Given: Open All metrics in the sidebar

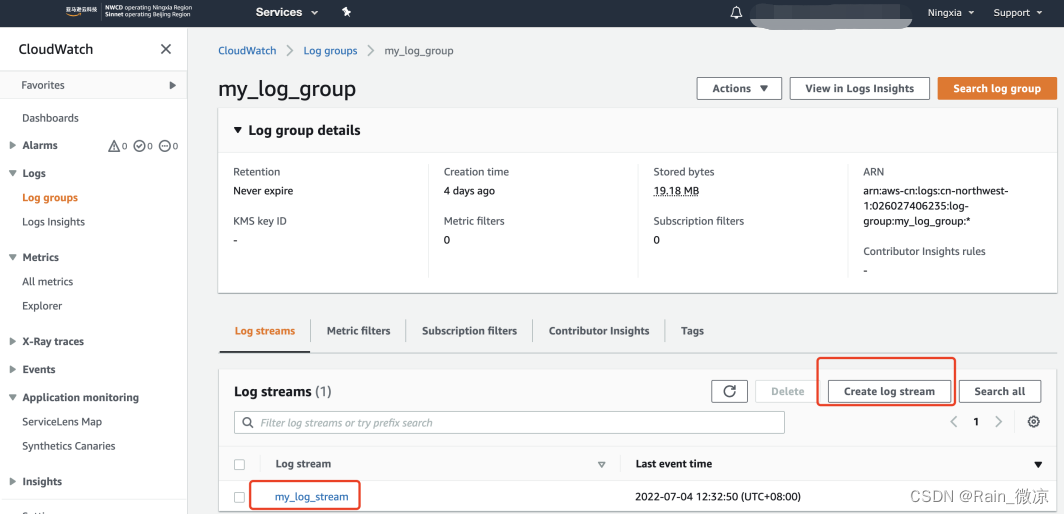Looking at the screenshot, I should [x=48, y=282].
